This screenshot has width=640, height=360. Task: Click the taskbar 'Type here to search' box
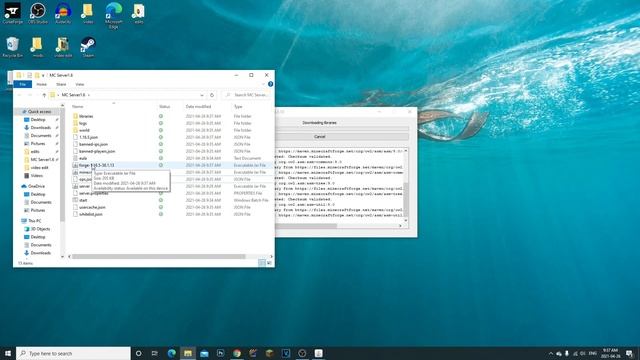click(73, 353)
